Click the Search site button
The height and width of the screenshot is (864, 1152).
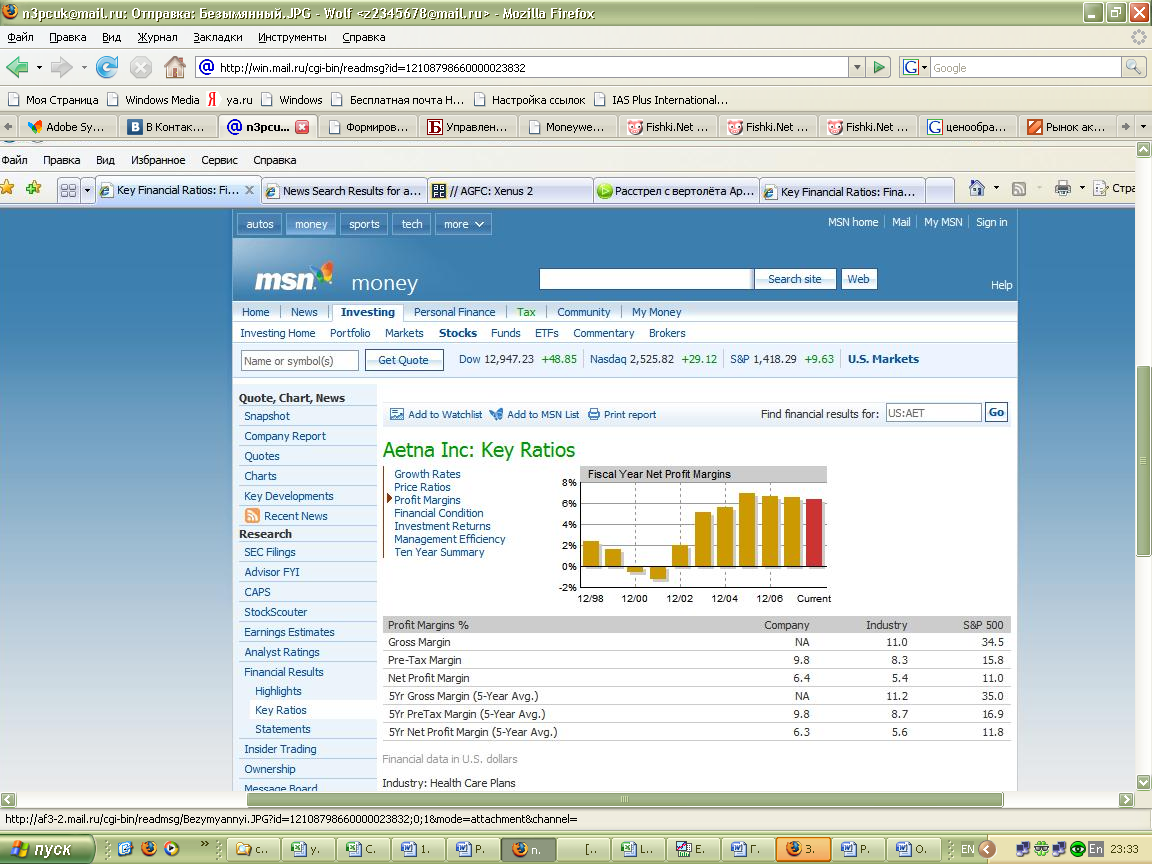tap(794, 279)
